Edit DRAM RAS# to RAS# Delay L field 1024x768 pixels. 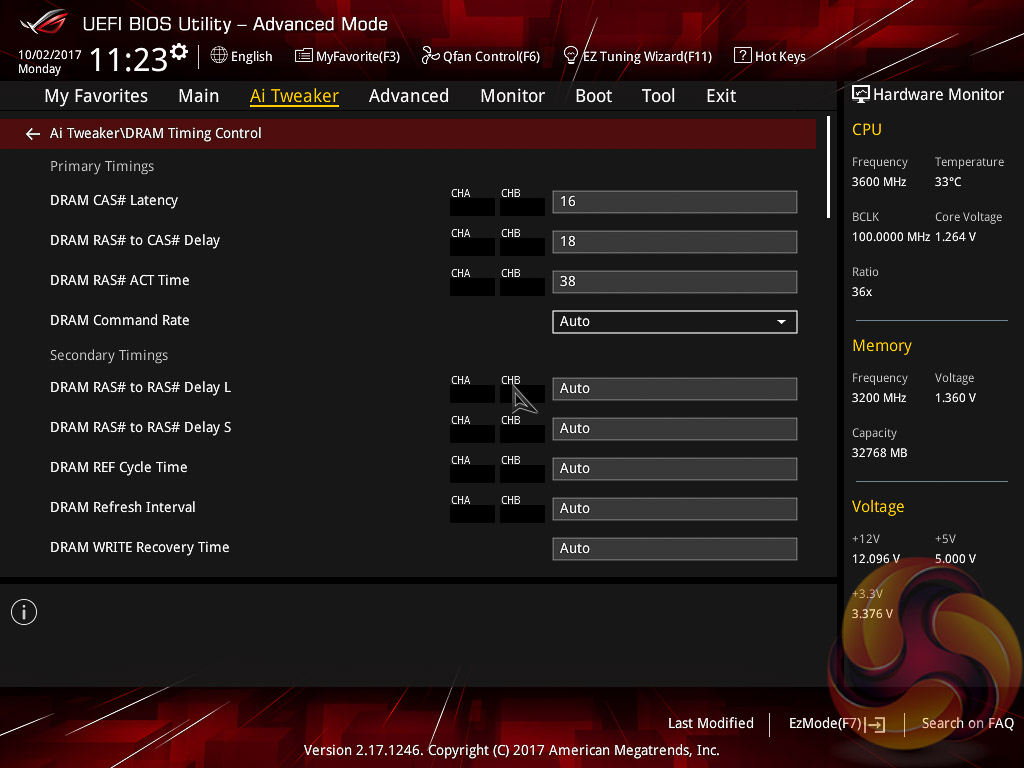[x=675, y=389]
